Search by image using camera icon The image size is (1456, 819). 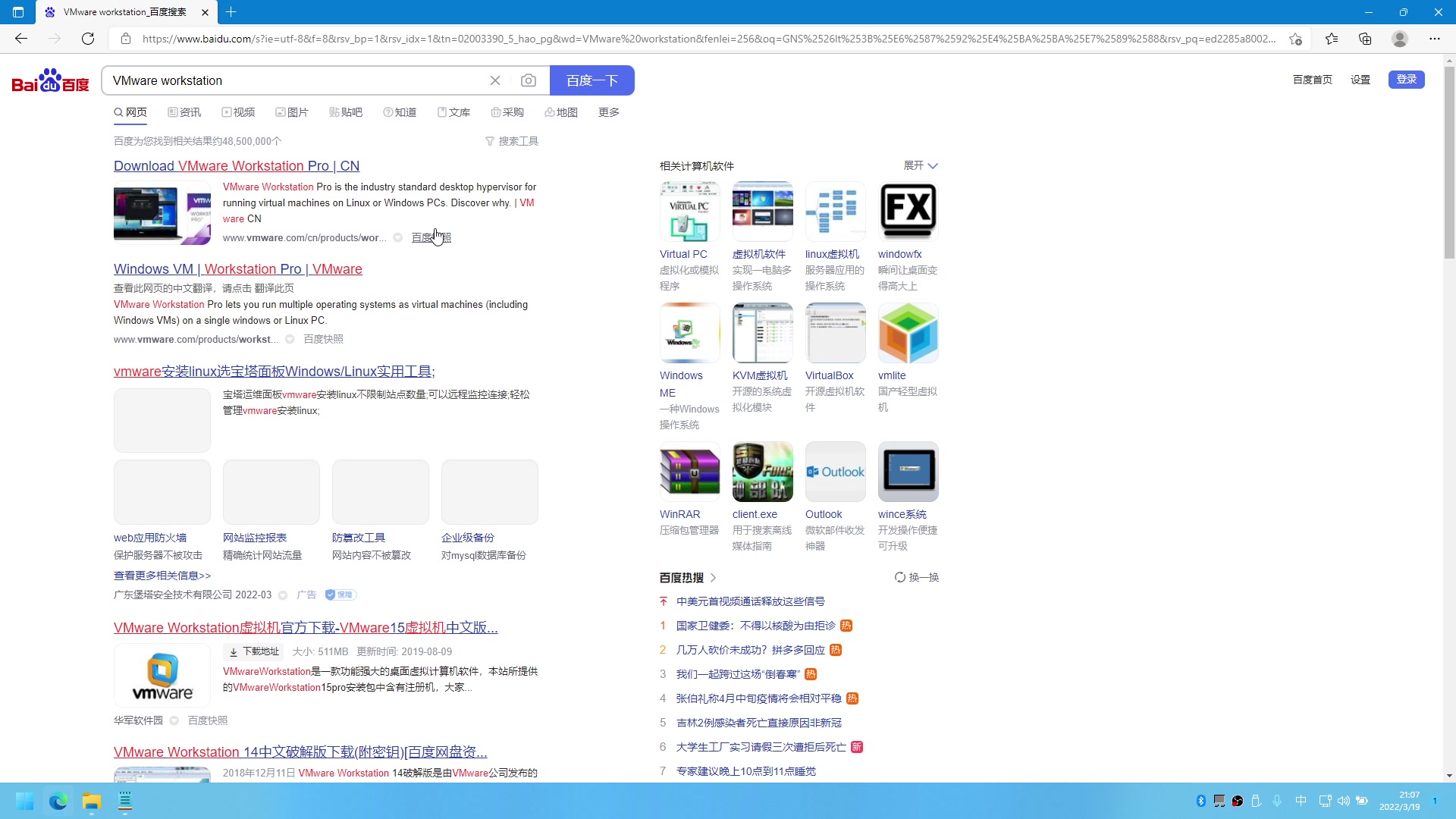(529, 80)
